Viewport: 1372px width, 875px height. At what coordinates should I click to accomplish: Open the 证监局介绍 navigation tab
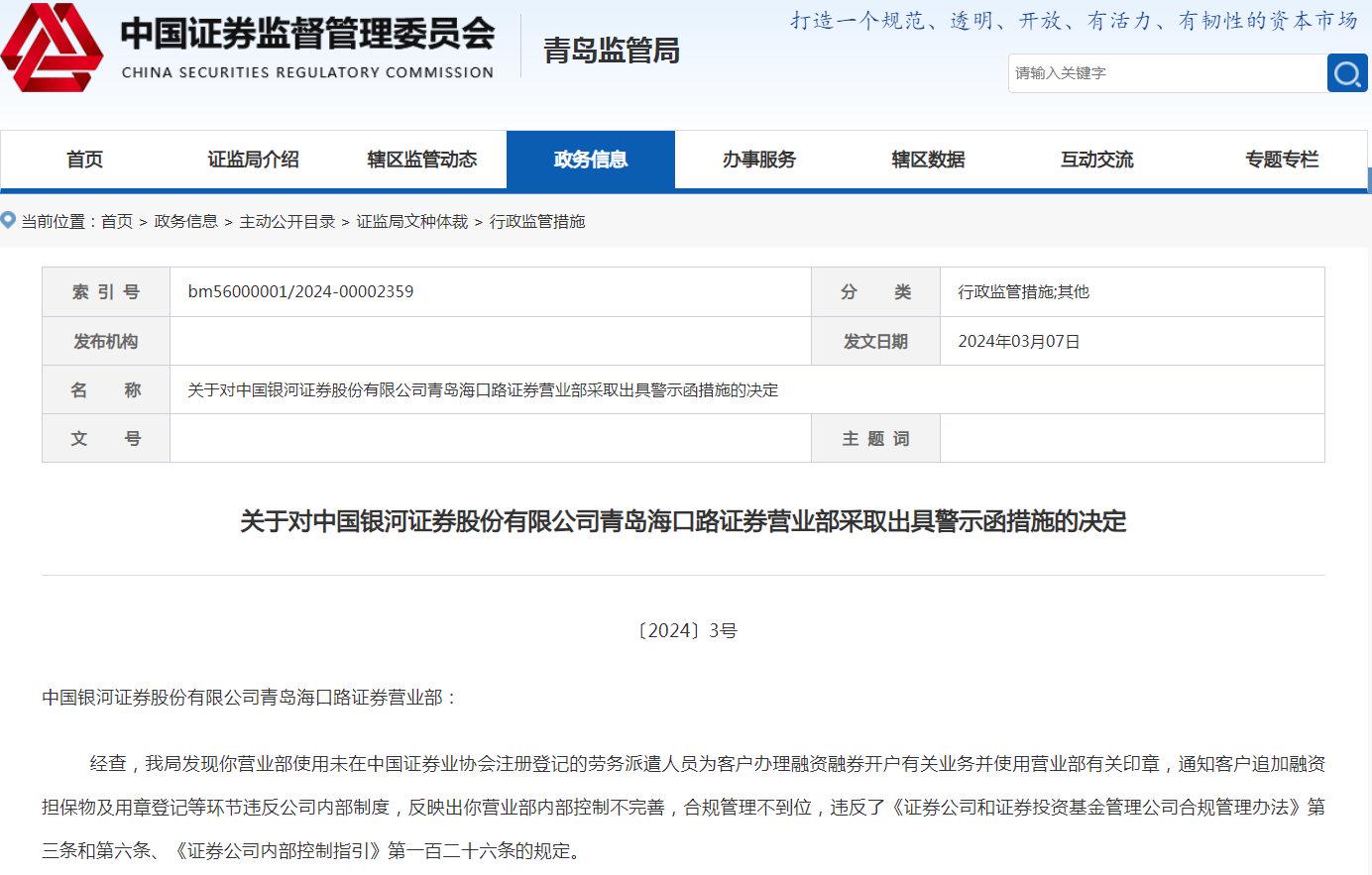coord(253,160)
